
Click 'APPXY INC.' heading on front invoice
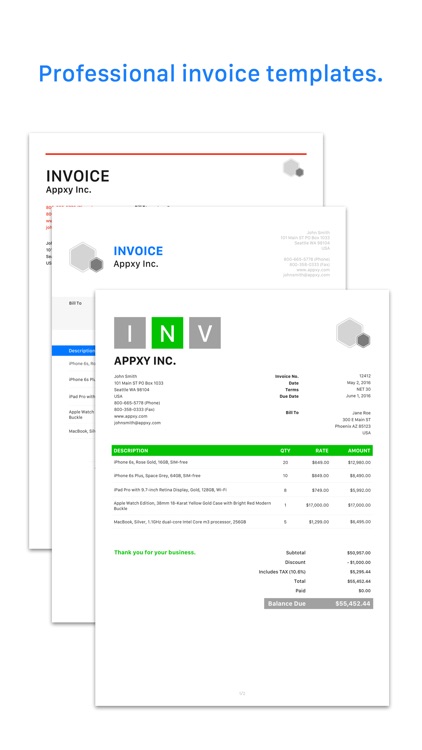(x=144, y=361)
